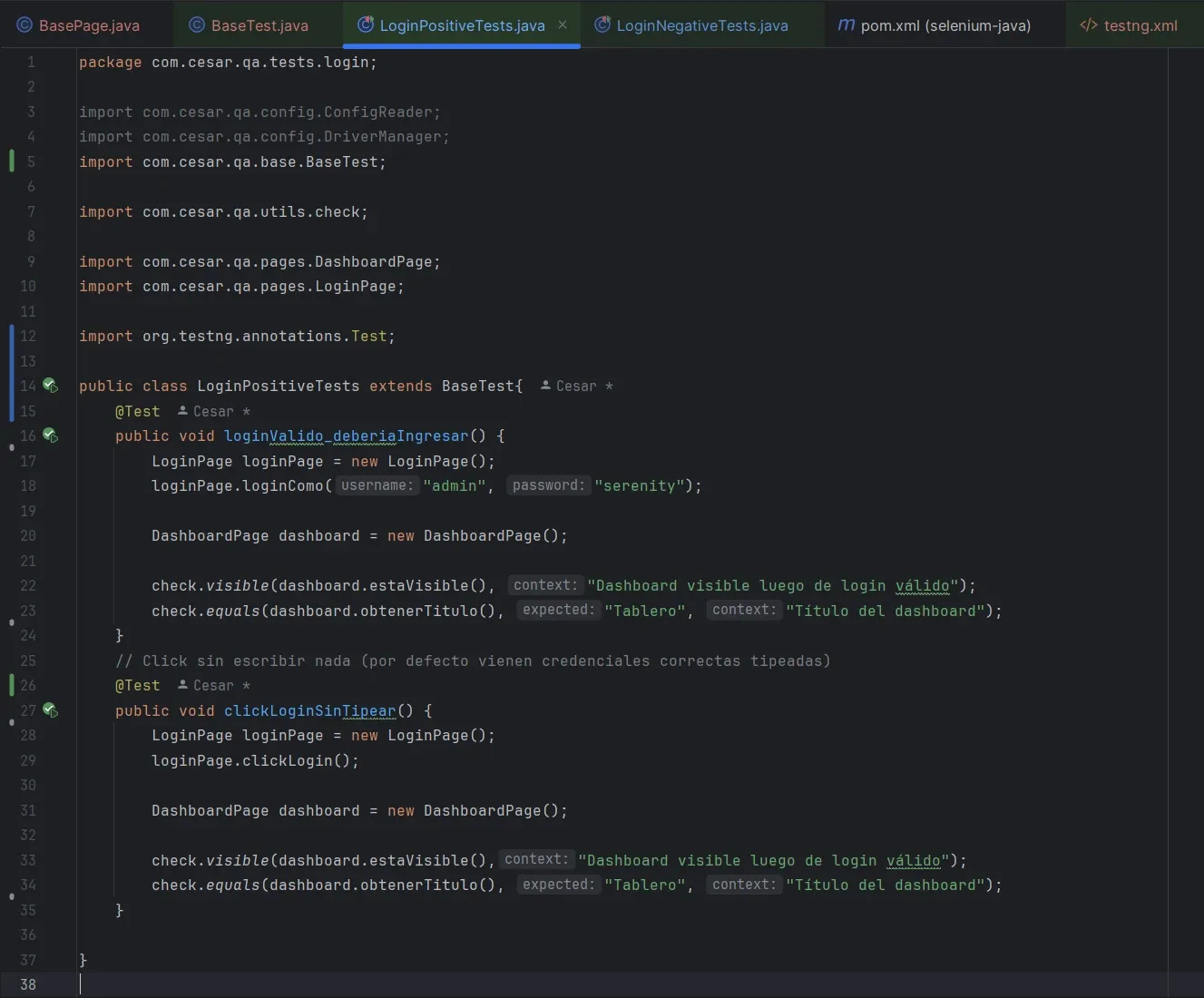Click the Cesar author link beside the class declaration
This screenshot has width=1204, height=998.
pos(577,386)
